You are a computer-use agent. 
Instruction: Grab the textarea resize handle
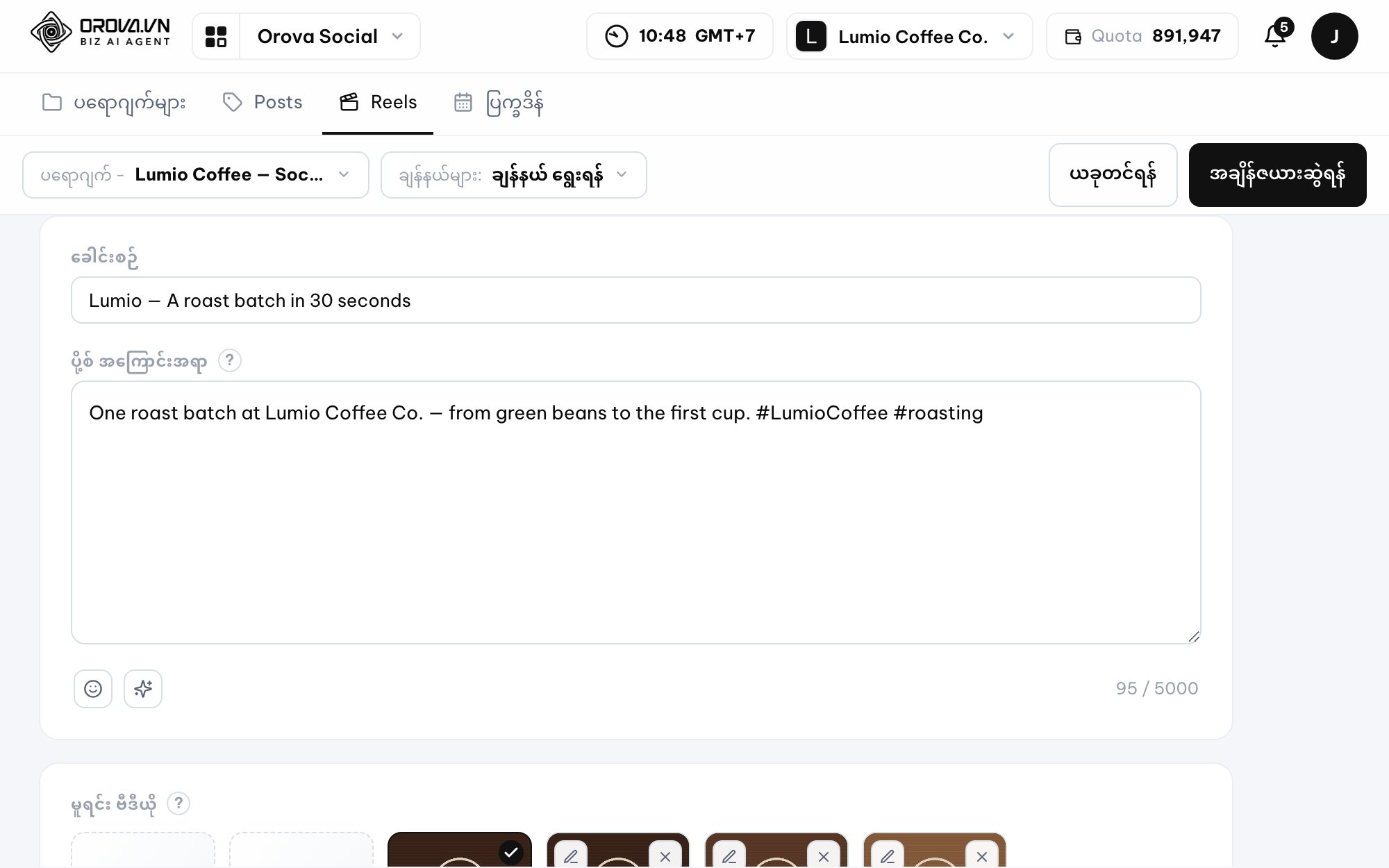[1193, 636]
